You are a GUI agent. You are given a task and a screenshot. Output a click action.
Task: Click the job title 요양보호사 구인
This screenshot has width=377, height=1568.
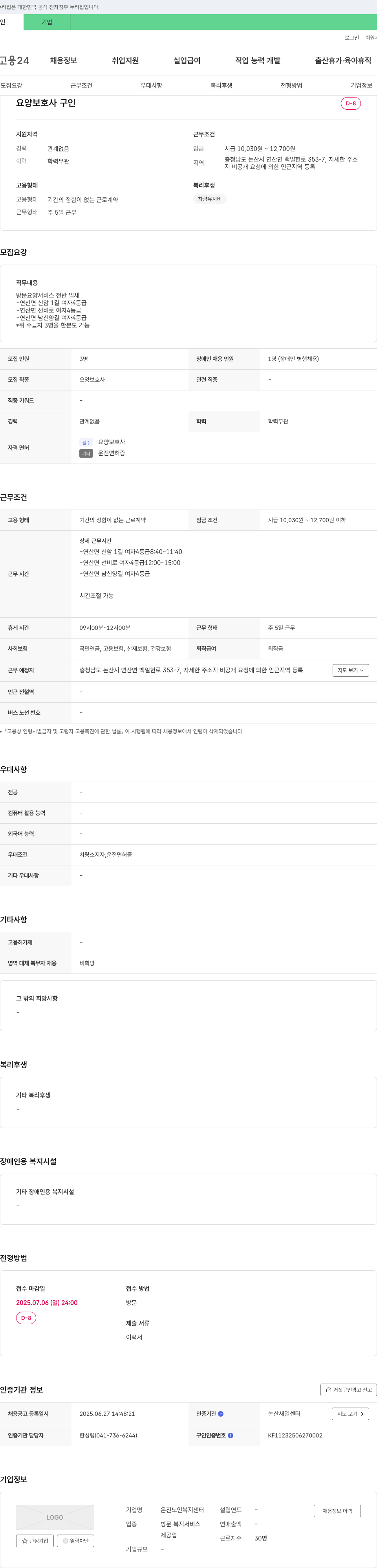pos(46,103)
